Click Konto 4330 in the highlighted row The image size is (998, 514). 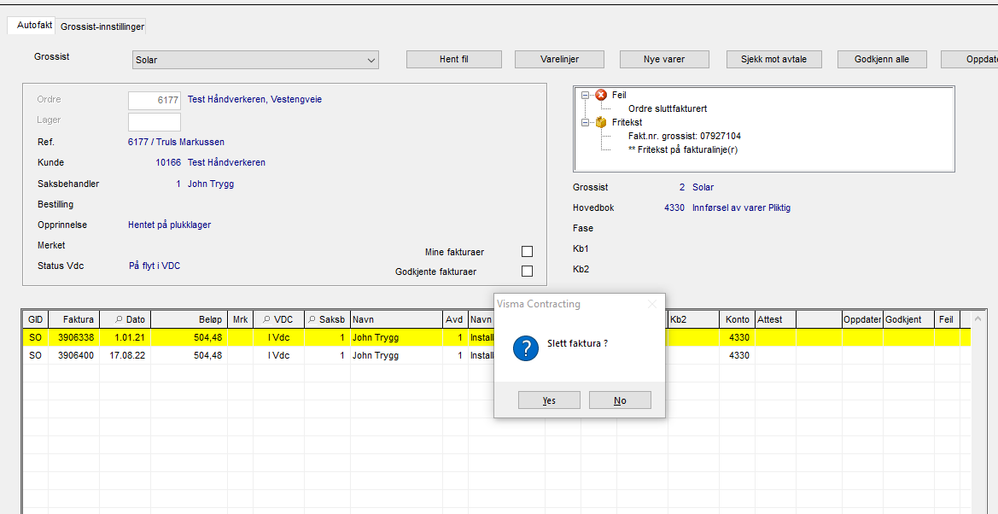tap(737, 338)
